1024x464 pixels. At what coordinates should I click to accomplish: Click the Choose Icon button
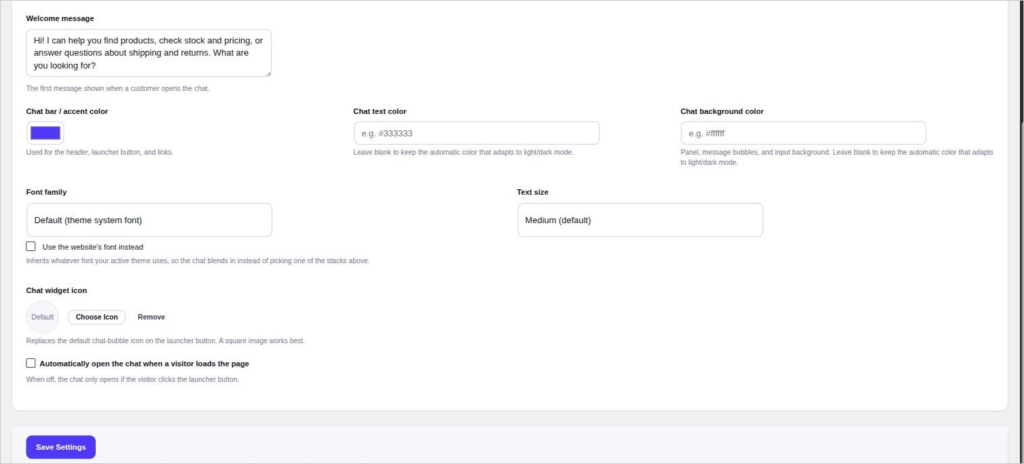tap(97, 317)
